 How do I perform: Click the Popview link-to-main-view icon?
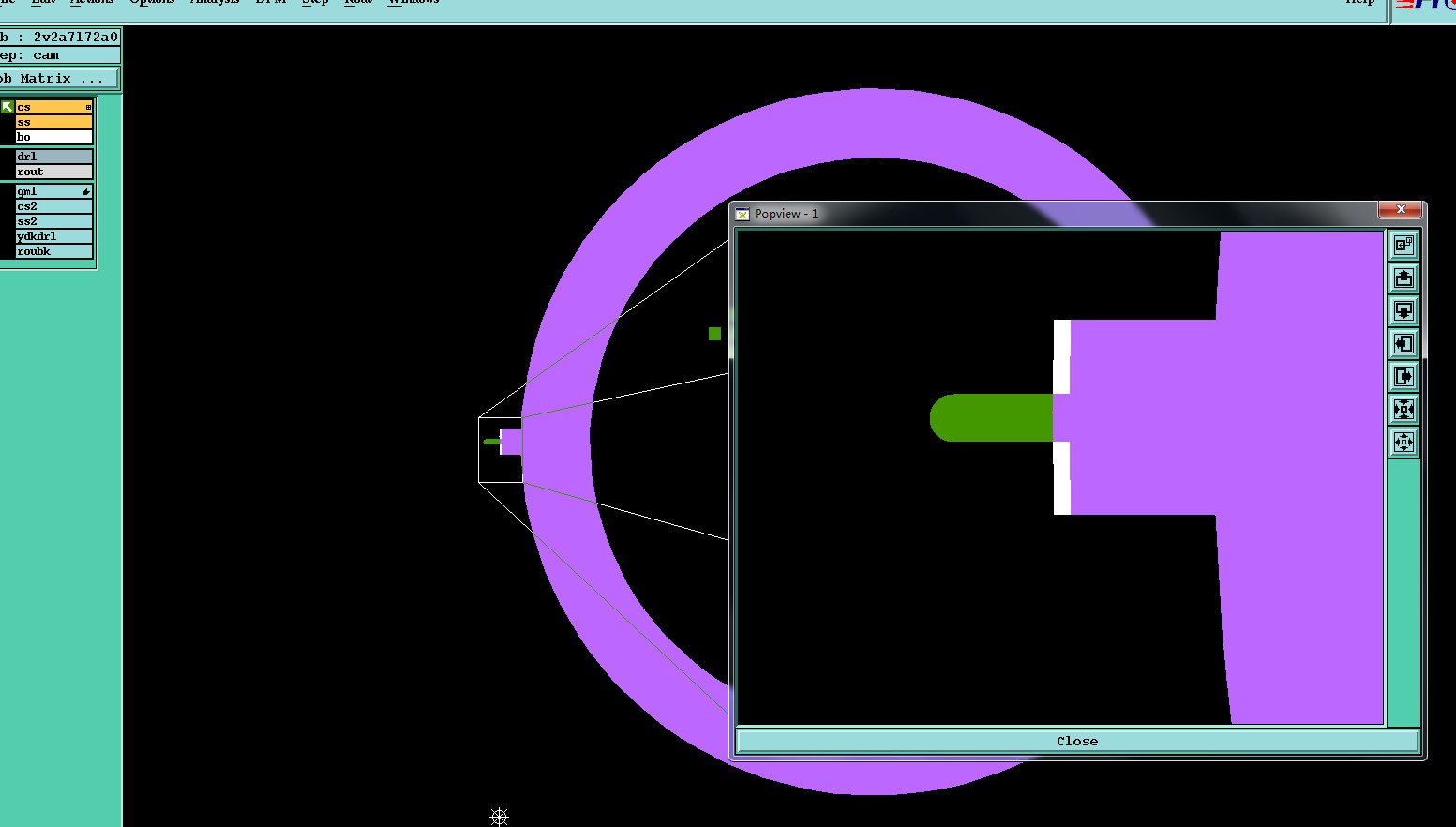(x=1403, y=246)
